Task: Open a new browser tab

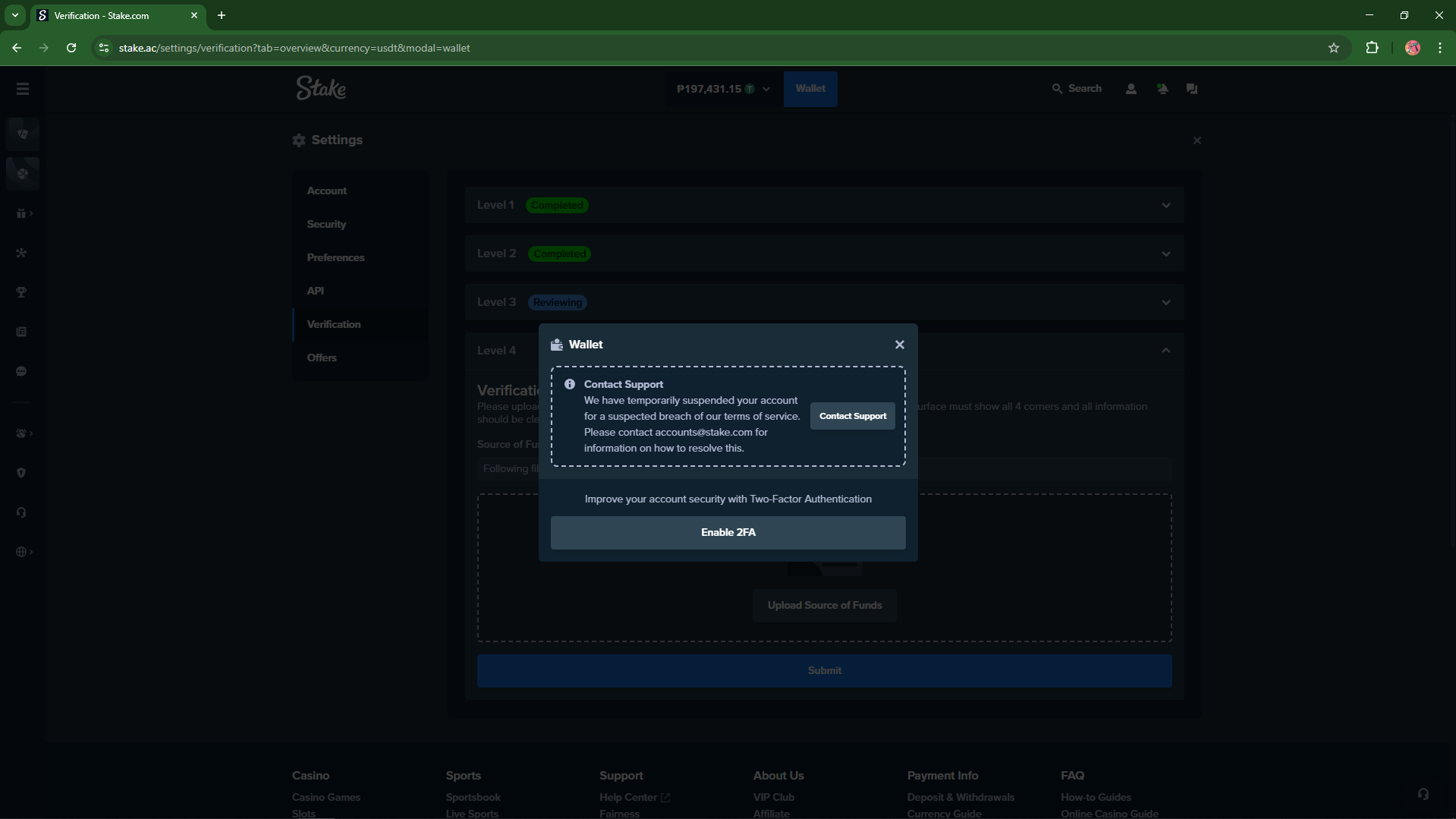Action: 222,15
